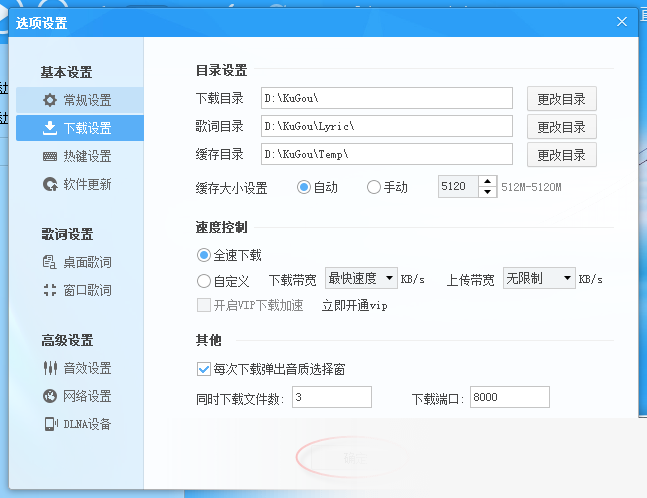Select 手动 cache size radio button

click(x=373, y=187)
